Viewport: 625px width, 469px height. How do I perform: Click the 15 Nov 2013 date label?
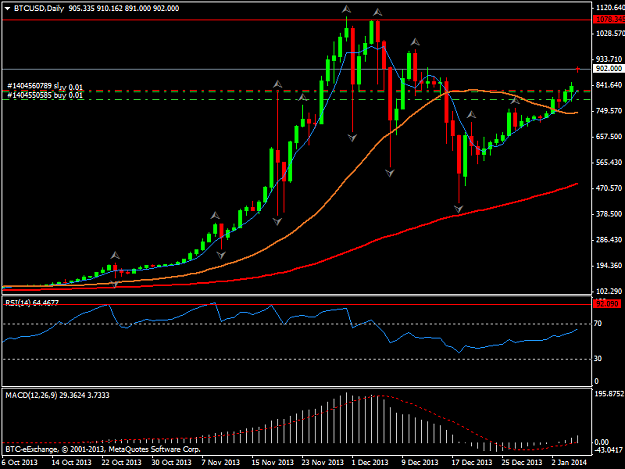tap(272, 462)
